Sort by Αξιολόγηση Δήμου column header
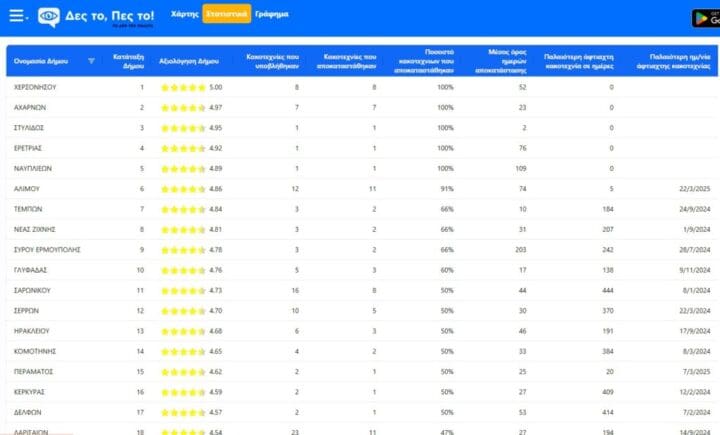 [189, 61]
